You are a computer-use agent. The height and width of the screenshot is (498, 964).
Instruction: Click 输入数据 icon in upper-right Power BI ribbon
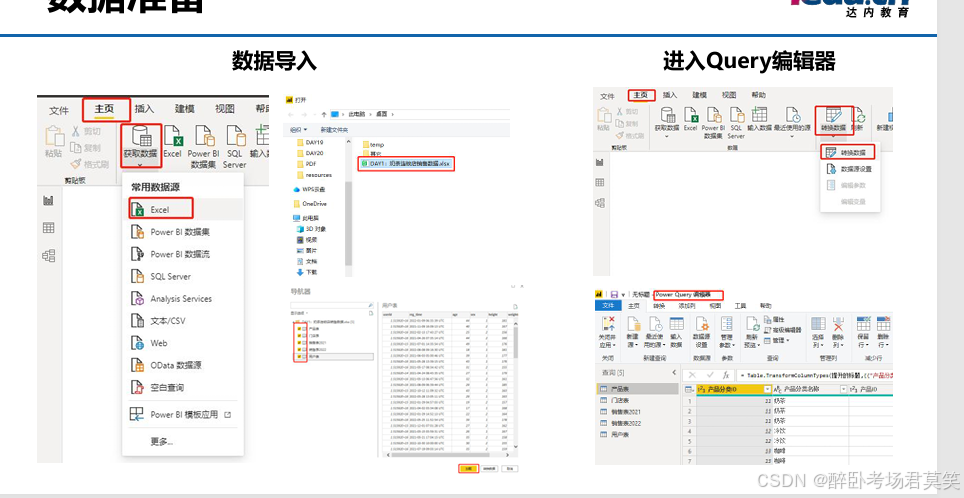tap(759, 114)
